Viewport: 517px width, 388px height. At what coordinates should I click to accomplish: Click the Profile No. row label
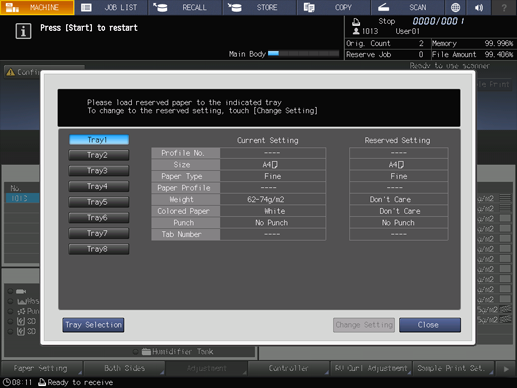click(x=186, y=153)
